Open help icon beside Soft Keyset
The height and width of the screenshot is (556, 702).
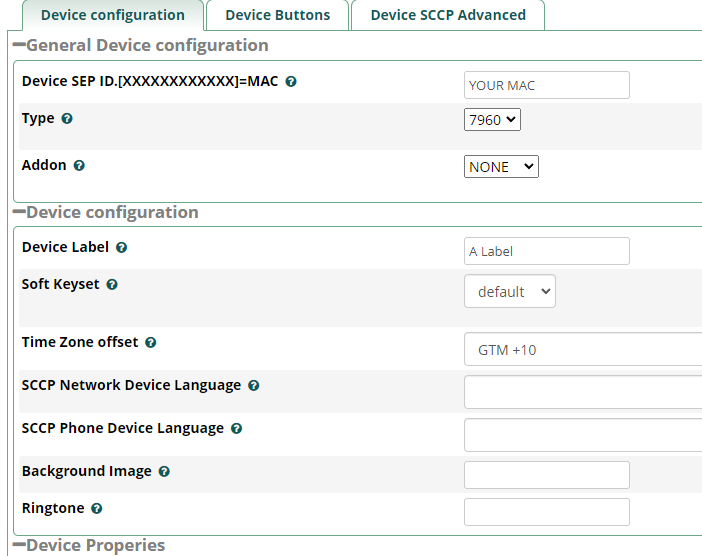tap(112, 285)
